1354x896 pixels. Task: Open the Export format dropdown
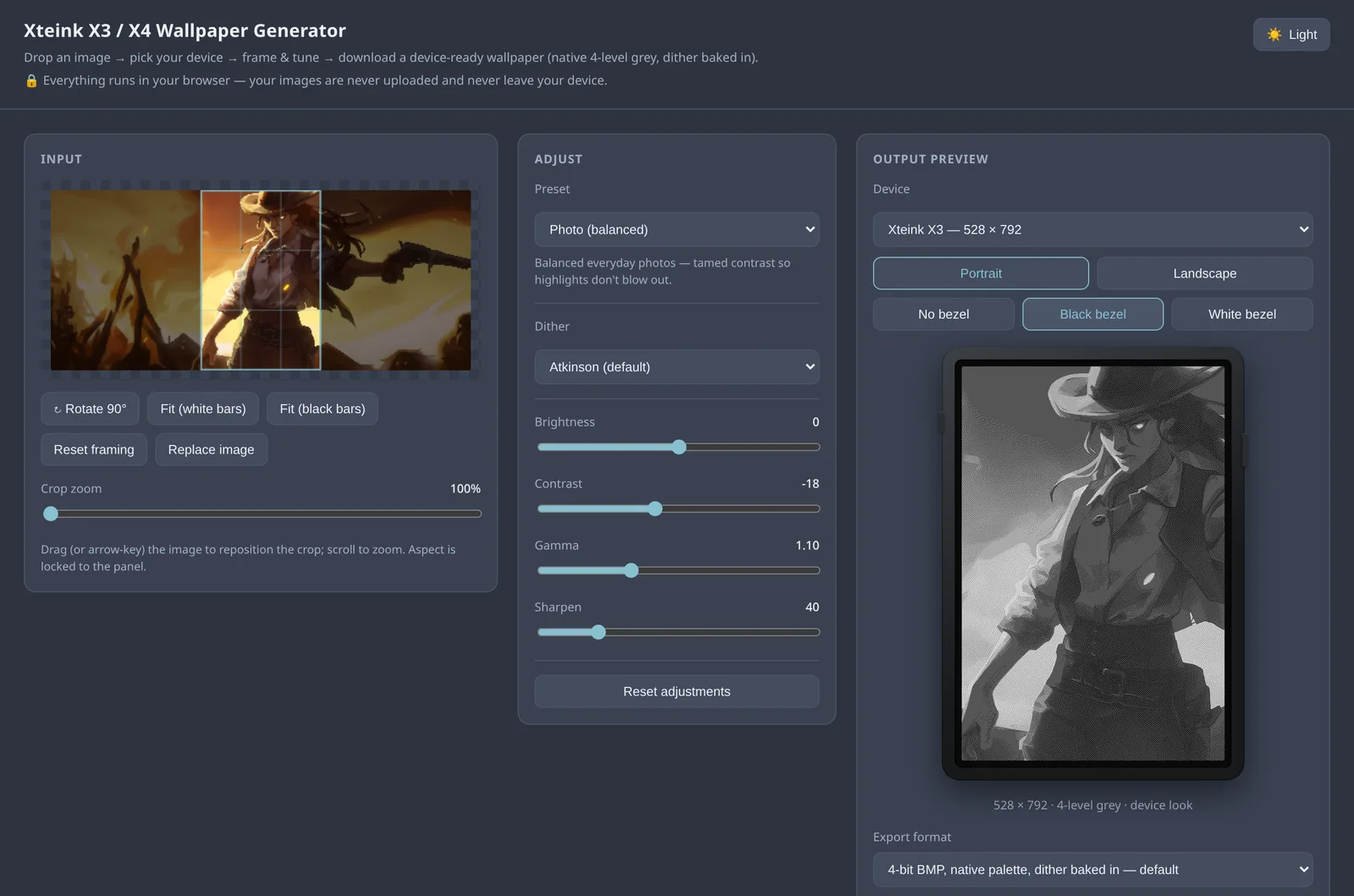click(1093, 869)
